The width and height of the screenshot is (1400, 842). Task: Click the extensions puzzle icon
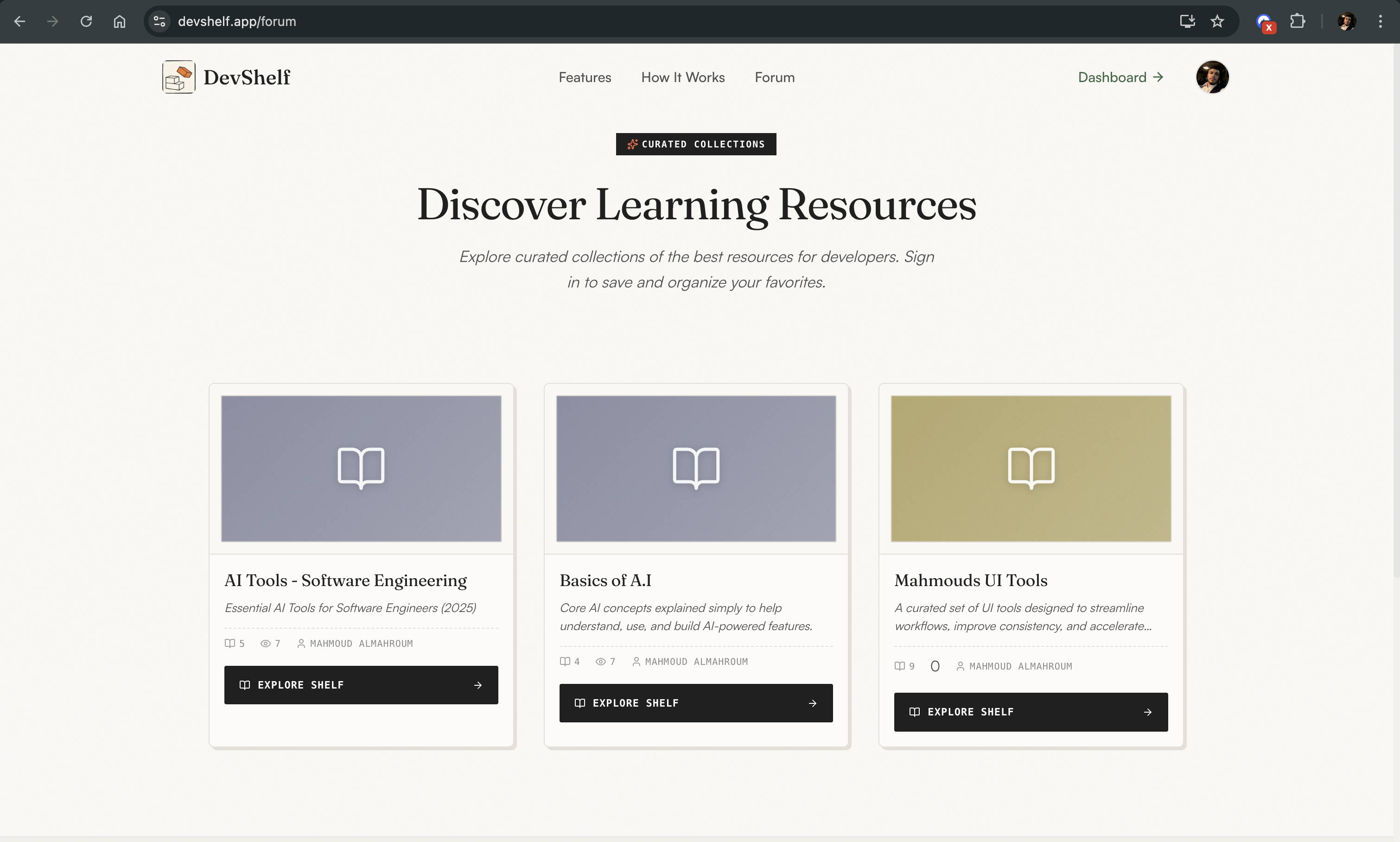[x=1298, y=21]
